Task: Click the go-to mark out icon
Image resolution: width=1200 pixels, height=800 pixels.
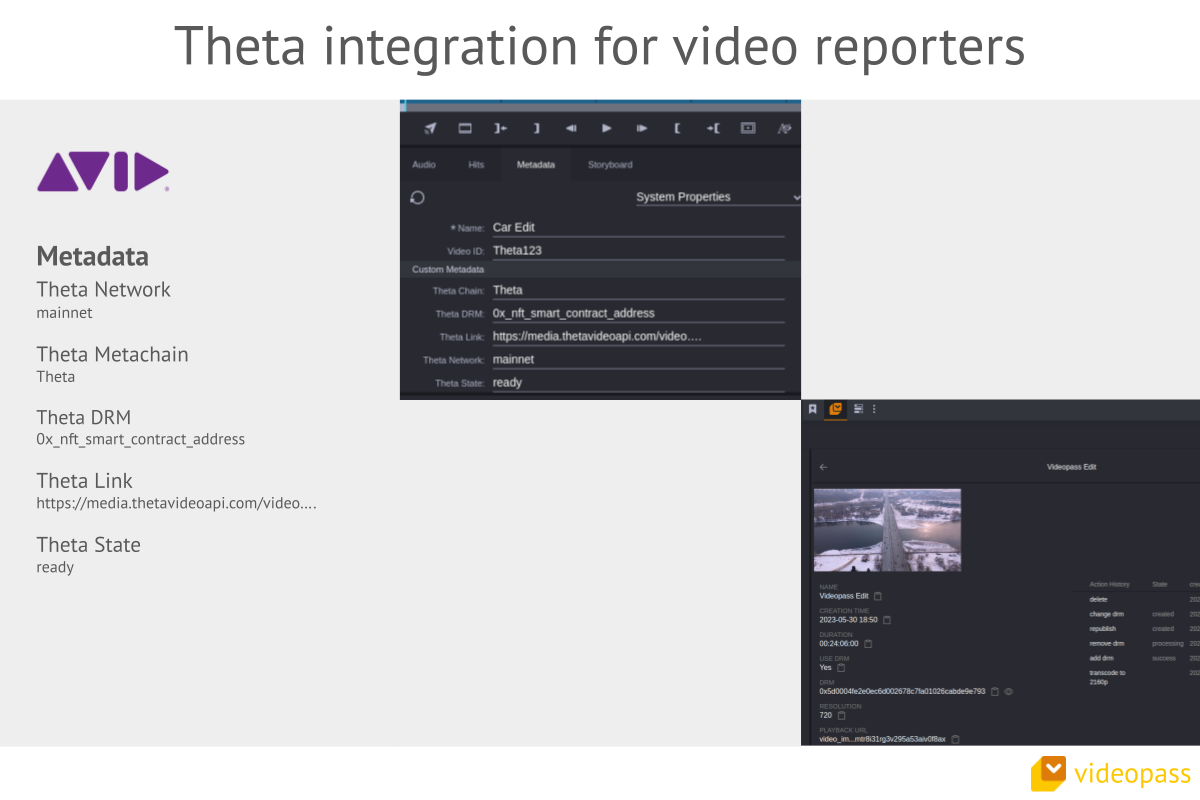Action: [500, 128]
